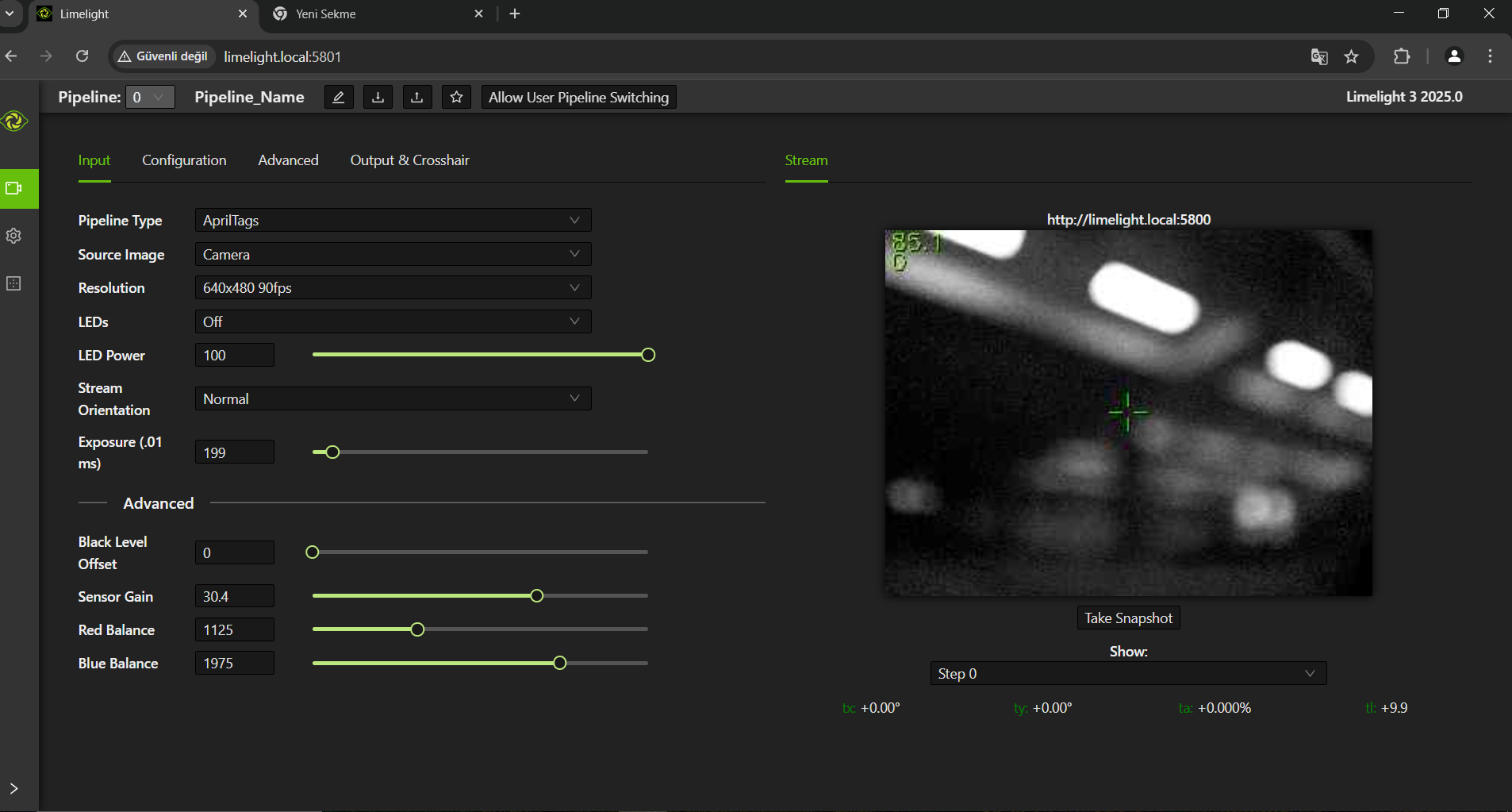Viewport: 1512px width, 812px height.
Task: Open the grid icon page in sidebar
Action: [x=13, y=283]
